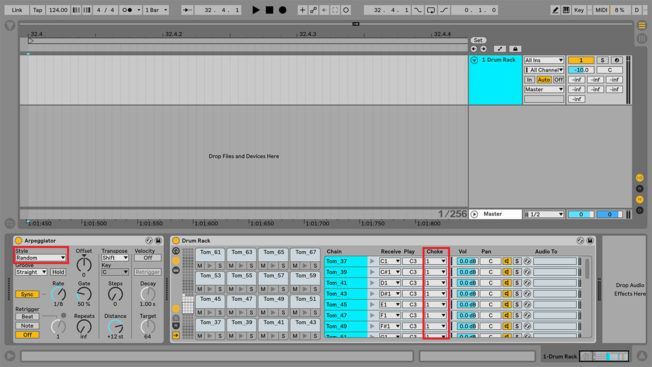Open the Master output routing dropdown
Screen dimensions: 652x367
click(x=543, y=89)
